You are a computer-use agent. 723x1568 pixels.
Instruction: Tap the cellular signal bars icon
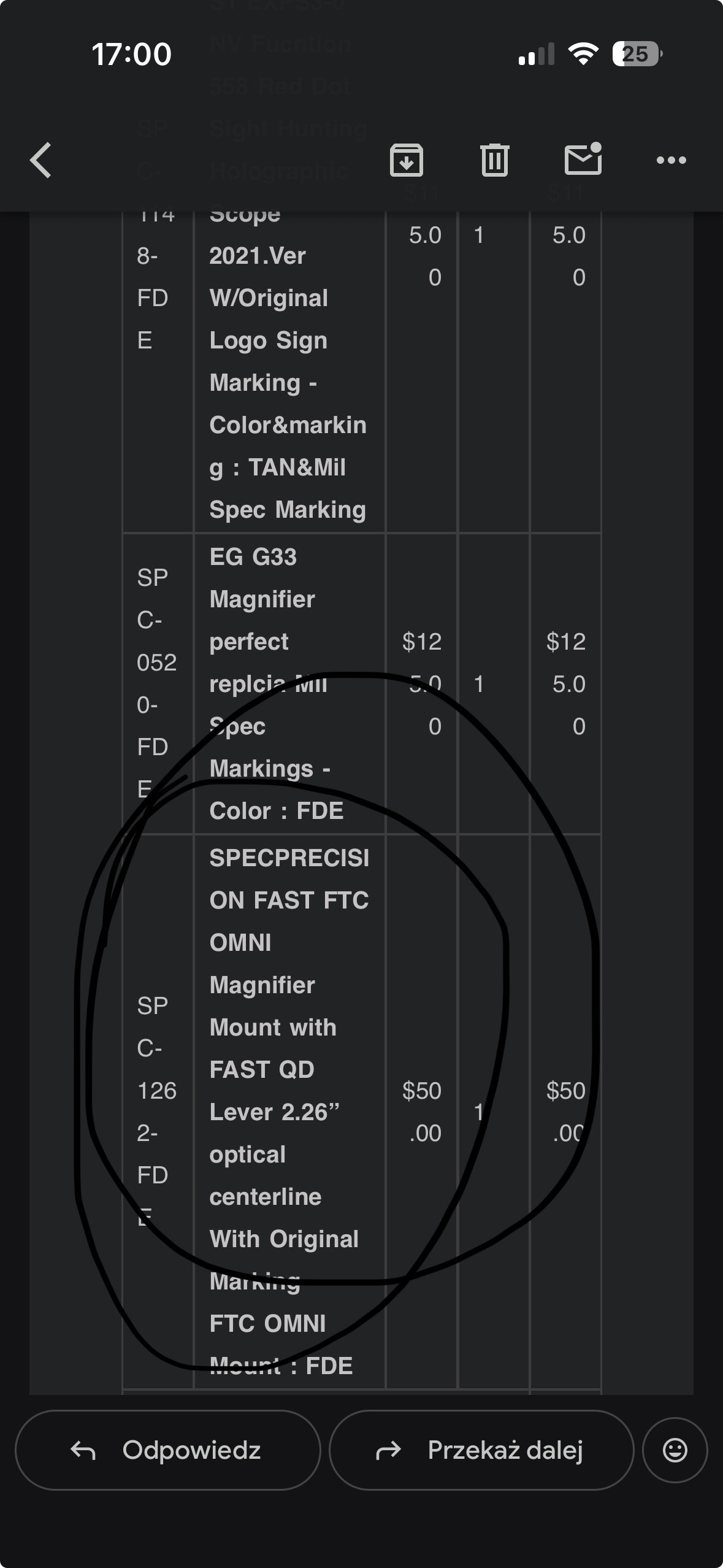(536, 55)
